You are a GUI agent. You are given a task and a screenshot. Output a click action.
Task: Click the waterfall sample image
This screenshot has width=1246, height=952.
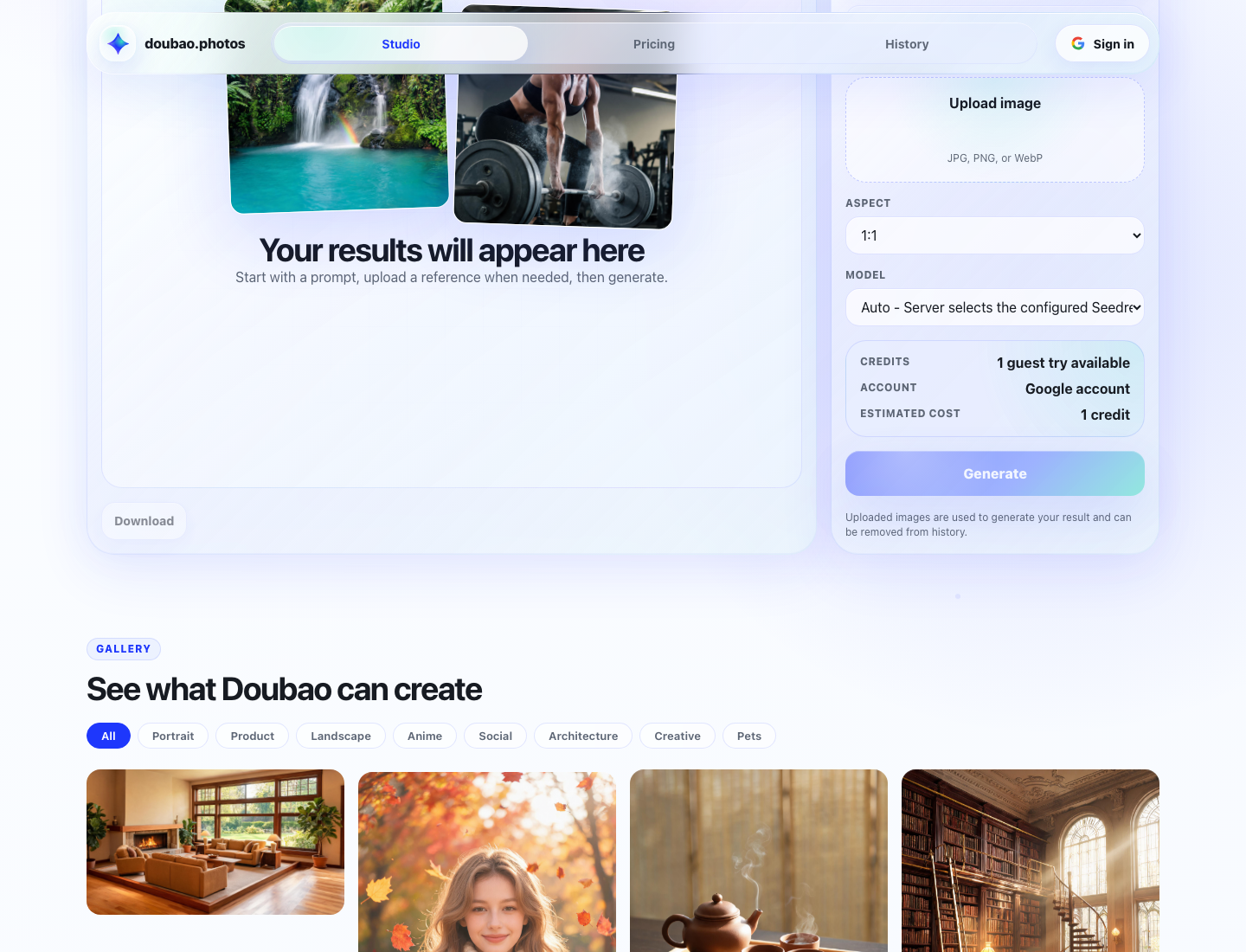tap(338, 142)
